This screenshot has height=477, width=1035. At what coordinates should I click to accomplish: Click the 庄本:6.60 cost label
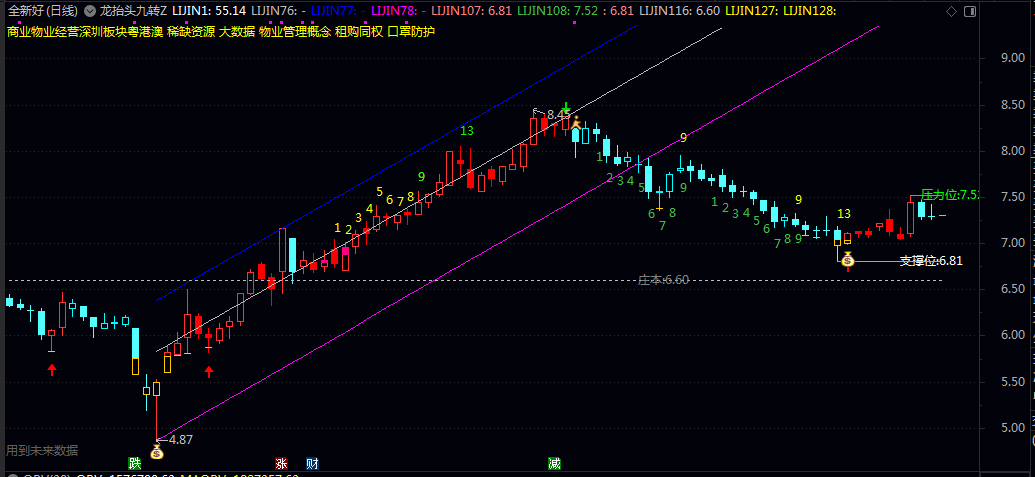(663, 280)
